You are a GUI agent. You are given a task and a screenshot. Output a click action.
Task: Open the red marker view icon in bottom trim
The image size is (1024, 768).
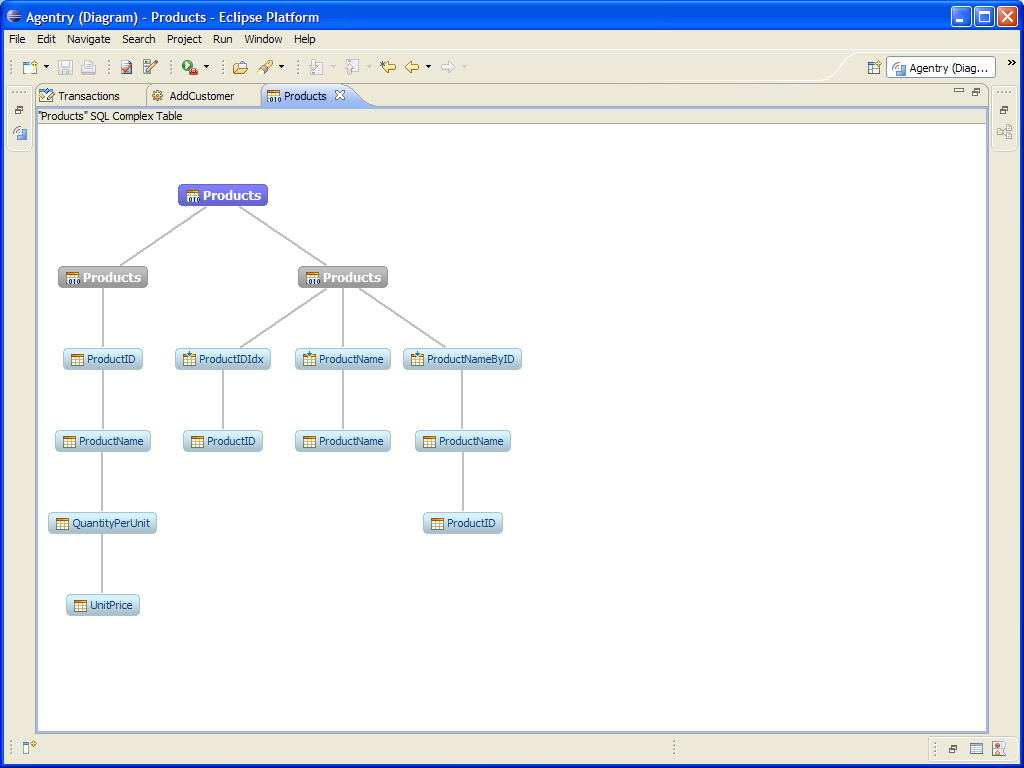(x=999, y=748)
